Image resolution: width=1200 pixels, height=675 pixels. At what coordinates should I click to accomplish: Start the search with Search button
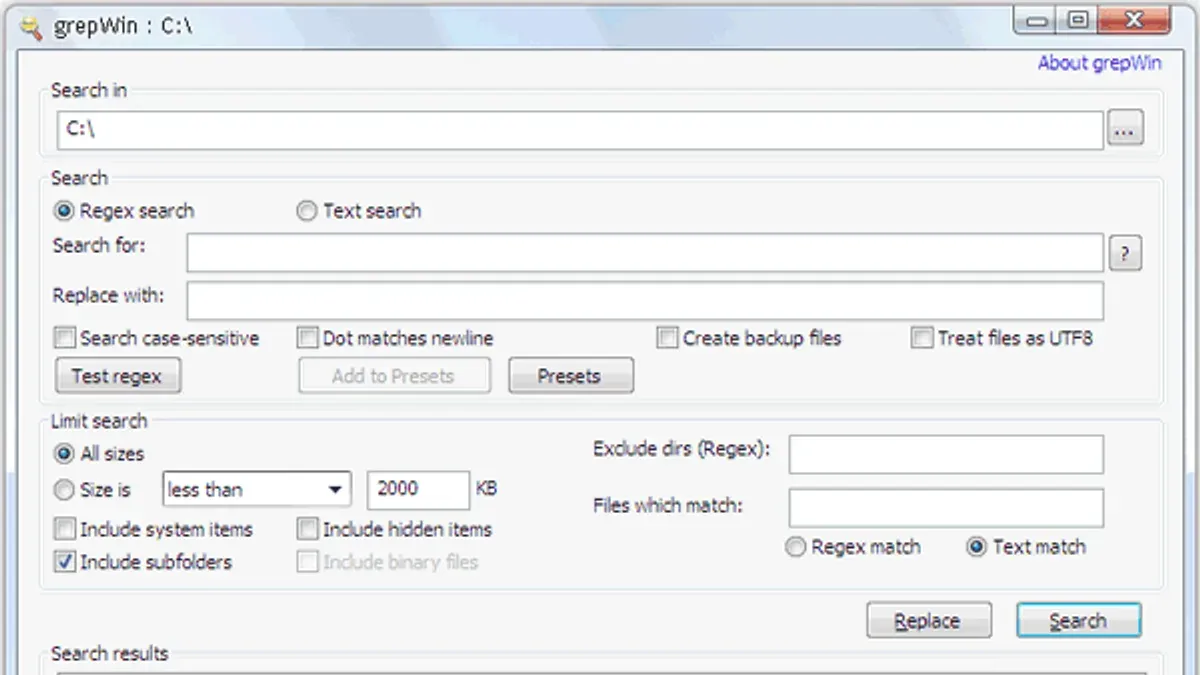click(1079, 621)
